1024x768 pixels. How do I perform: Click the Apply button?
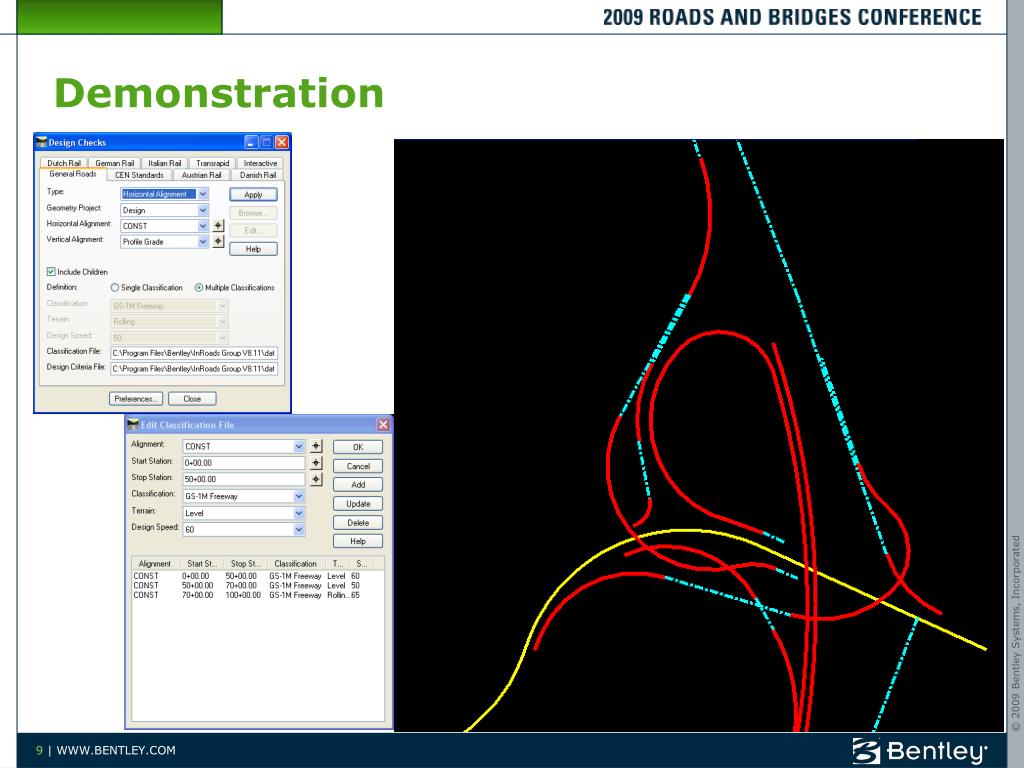tap(253, 195)
